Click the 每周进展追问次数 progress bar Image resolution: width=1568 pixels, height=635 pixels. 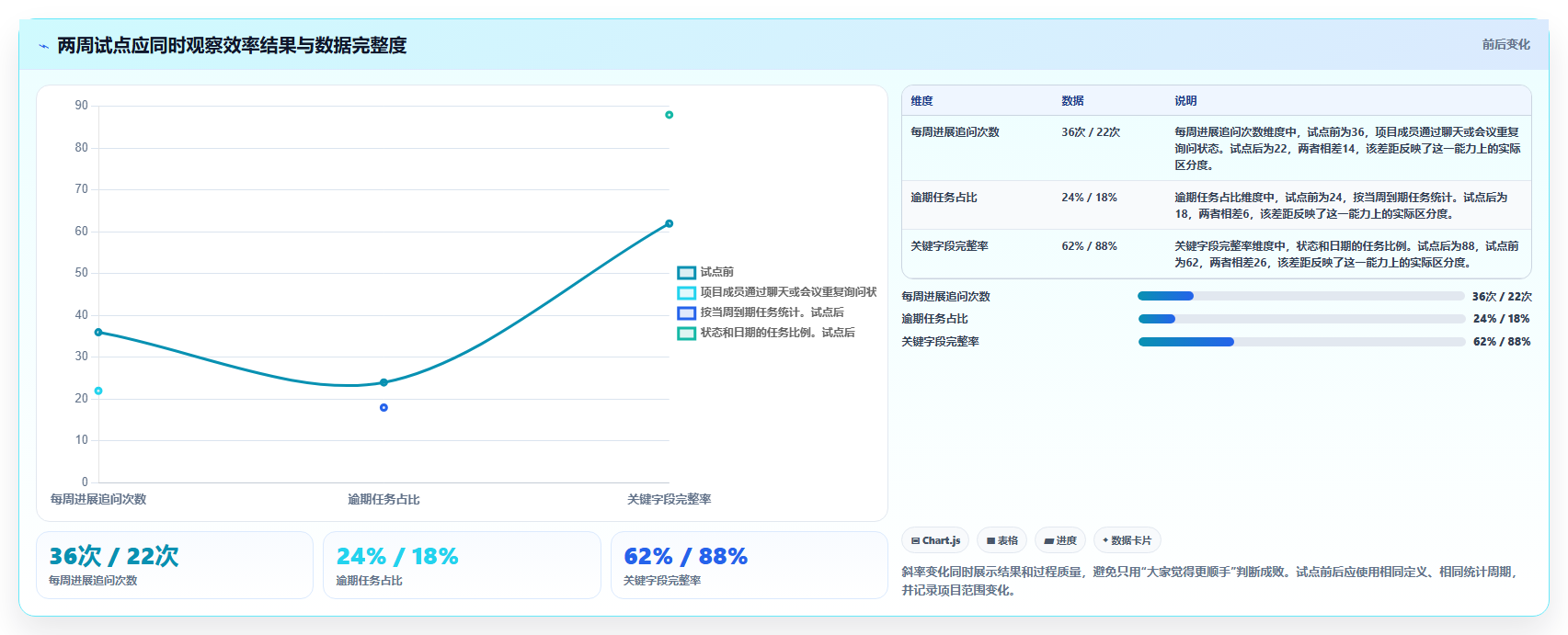pyautogui.click(x=1300, y=296)
